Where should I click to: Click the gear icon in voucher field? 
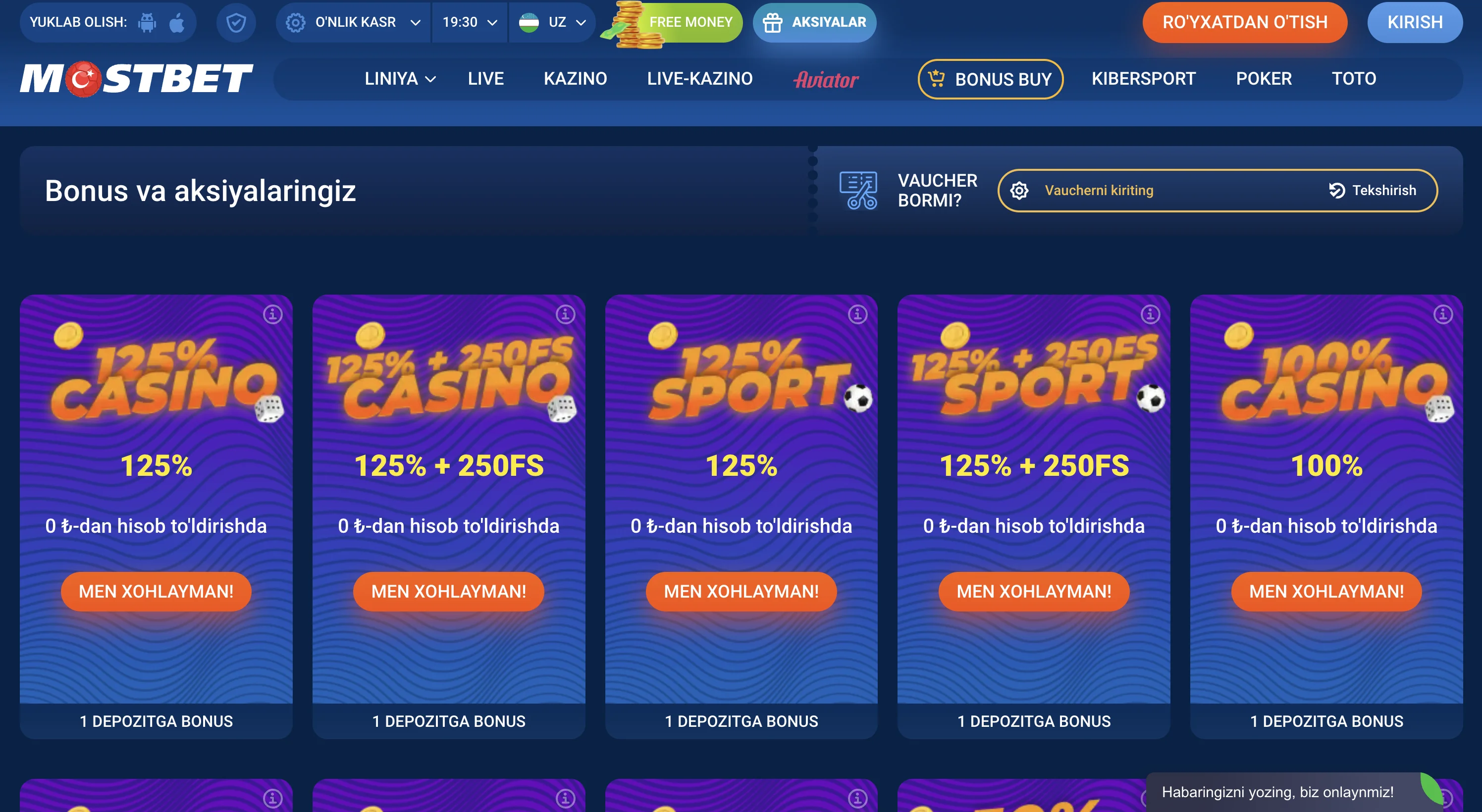click(x=1019, y=190)
